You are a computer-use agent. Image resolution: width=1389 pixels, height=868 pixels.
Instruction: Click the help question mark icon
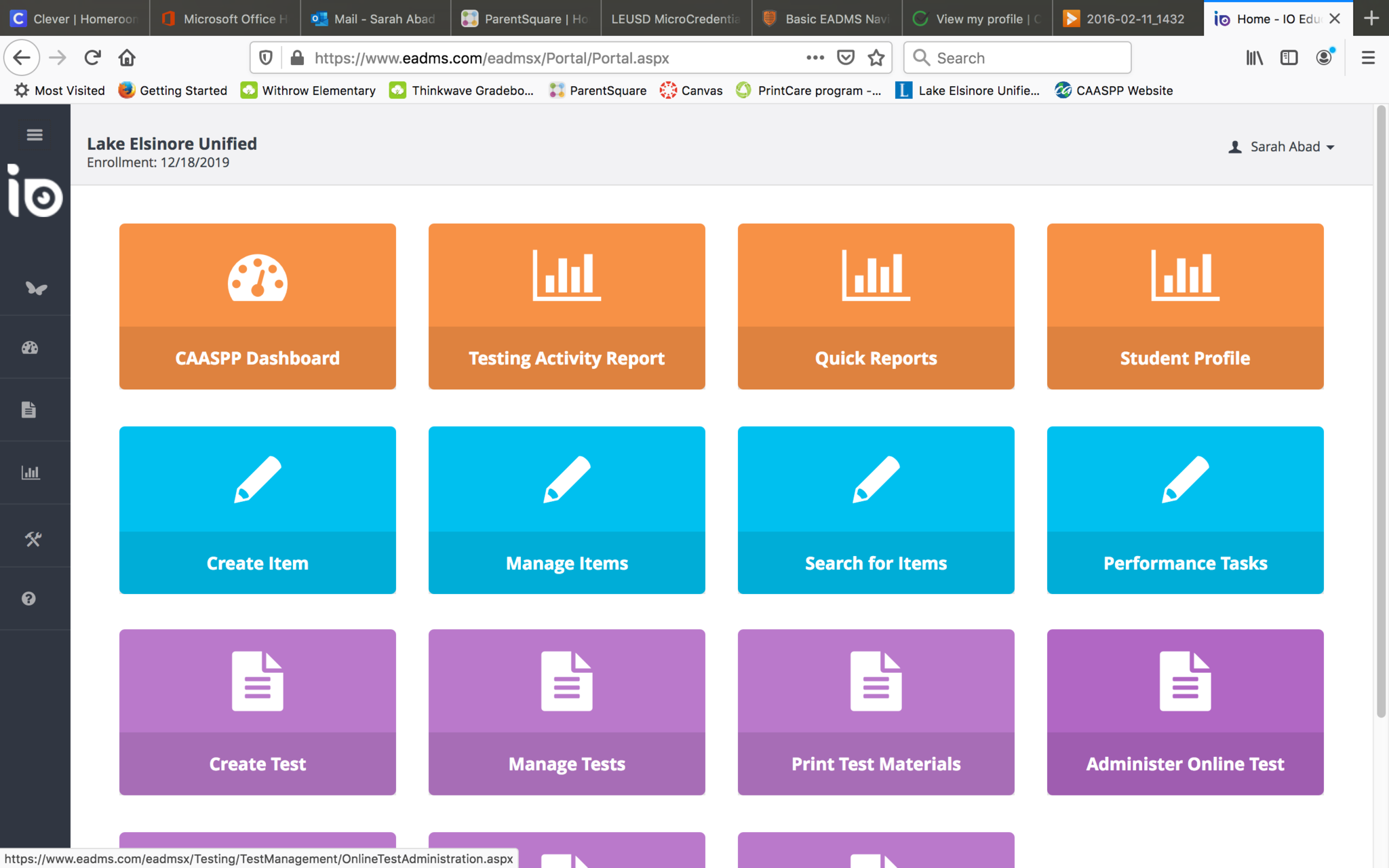tap(28, 599)
